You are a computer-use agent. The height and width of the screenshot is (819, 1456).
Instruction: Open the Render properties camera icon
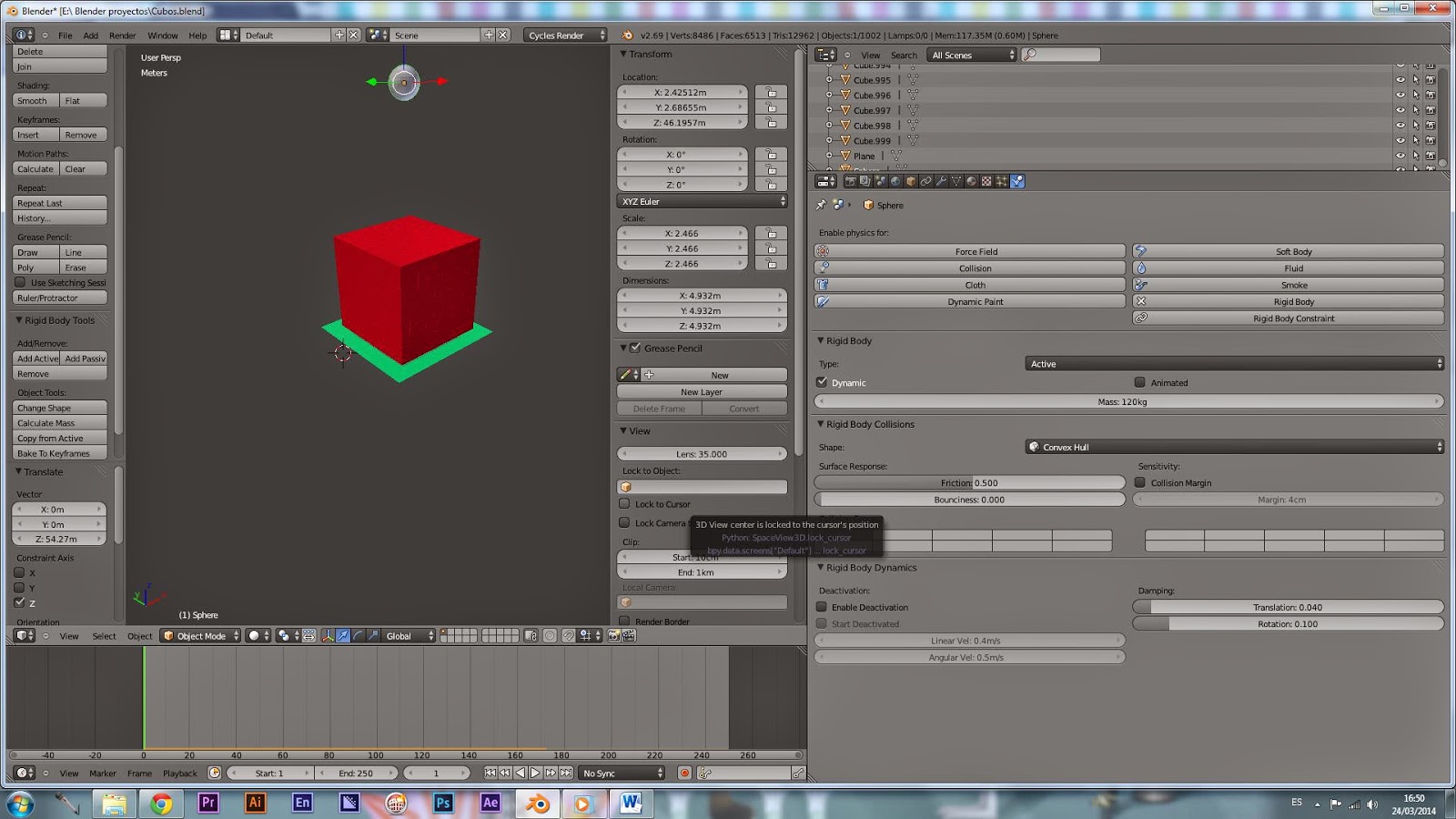pyautogui.click(x=850, y=181)
